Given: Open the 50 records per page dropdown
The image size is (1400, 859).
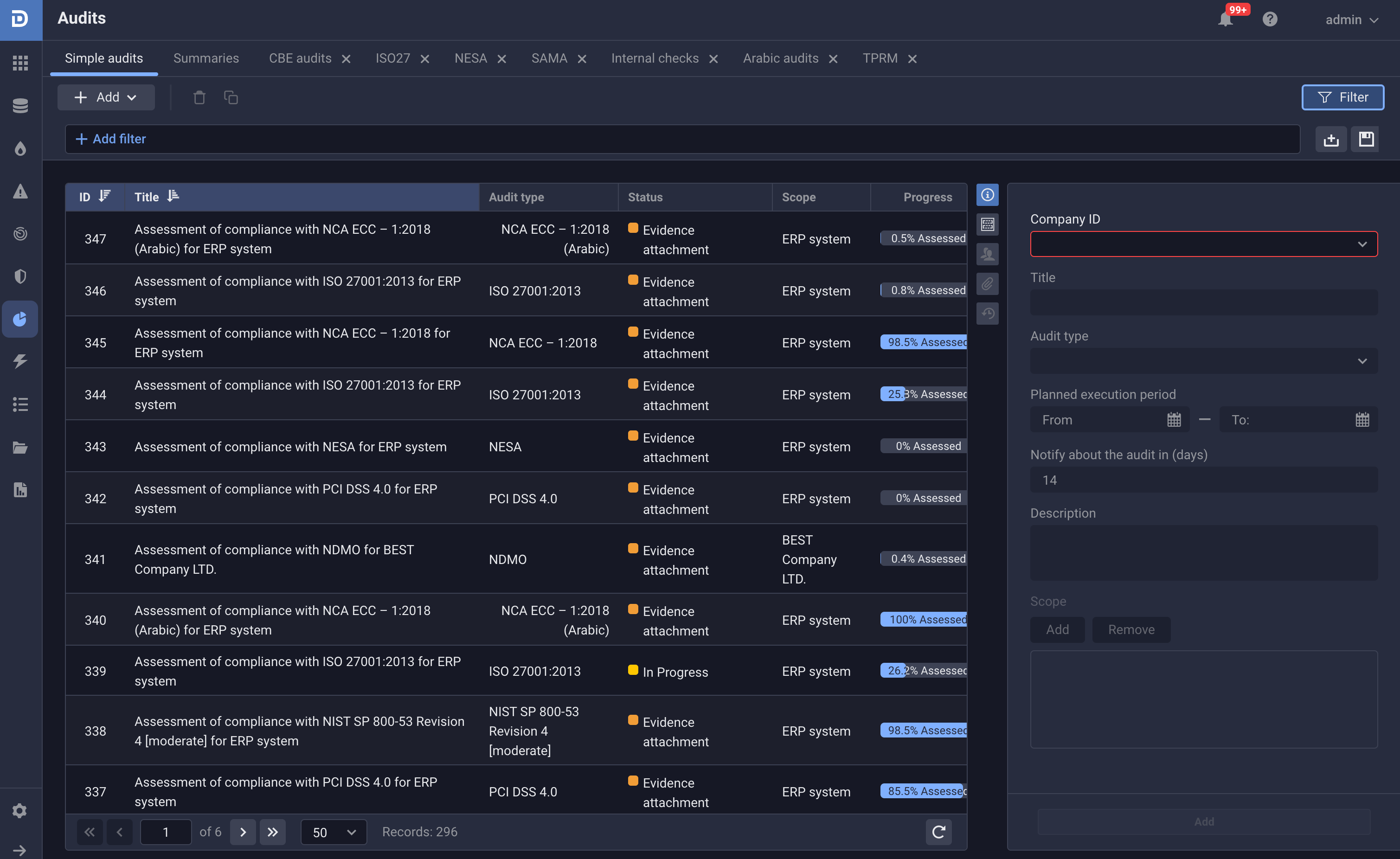Looking at the screenshot, I should coord(334,832).
